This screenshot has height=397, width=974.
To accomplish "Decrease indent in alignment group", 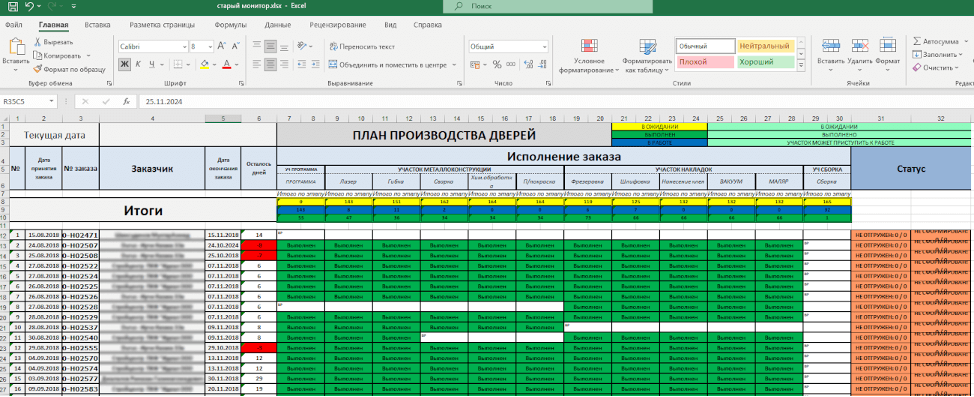I will (301, 64).
